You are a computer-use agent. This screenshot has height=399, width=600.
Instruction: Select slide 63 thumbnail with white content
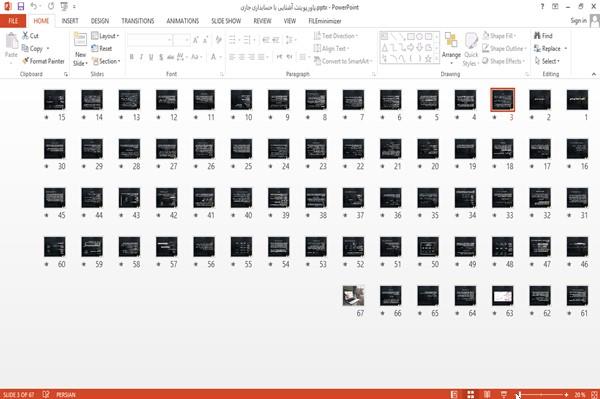(502, 296)
